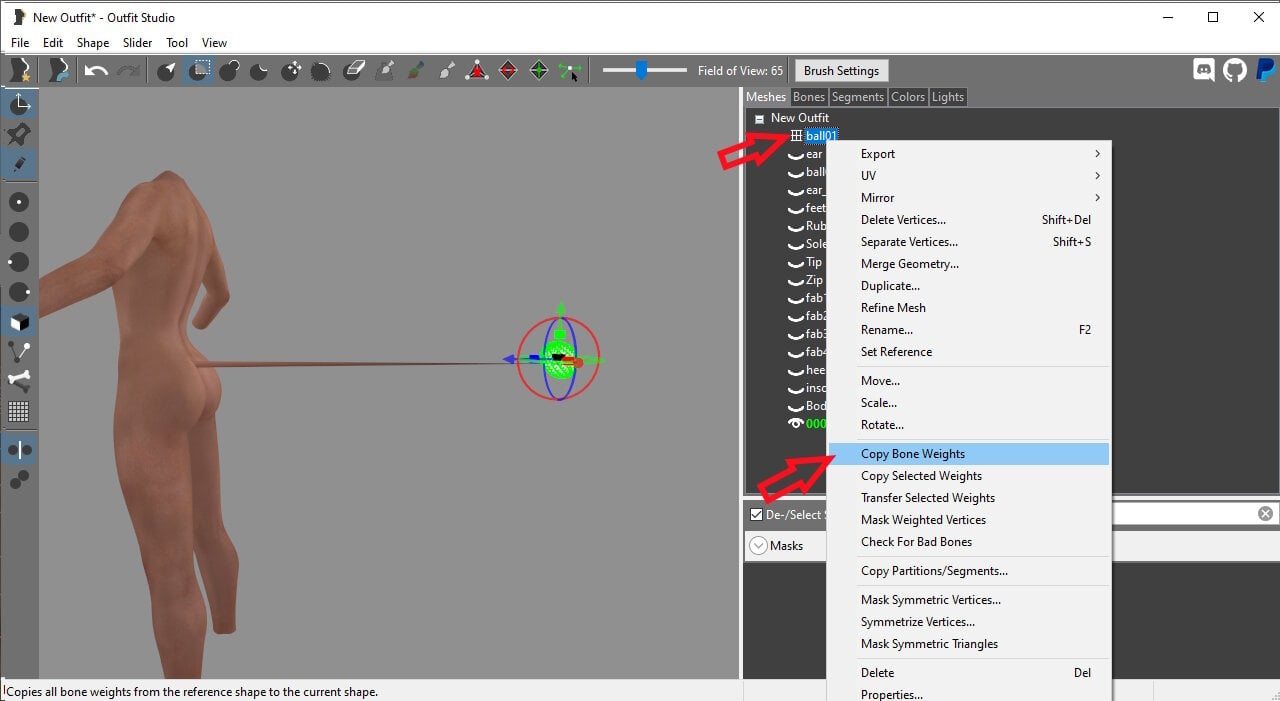Switch to the Lights tab
This screenshot has height=701, width=1280.
coord(948,97)
